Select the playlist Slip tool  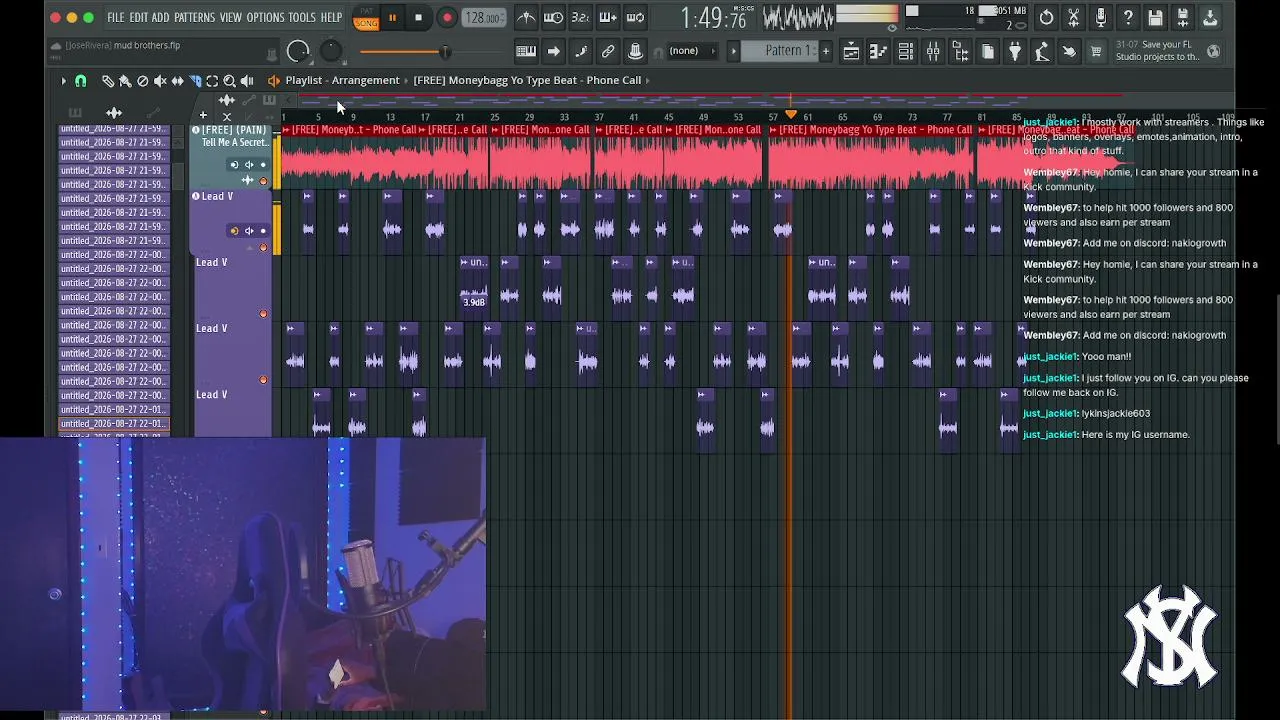(177, 81)
